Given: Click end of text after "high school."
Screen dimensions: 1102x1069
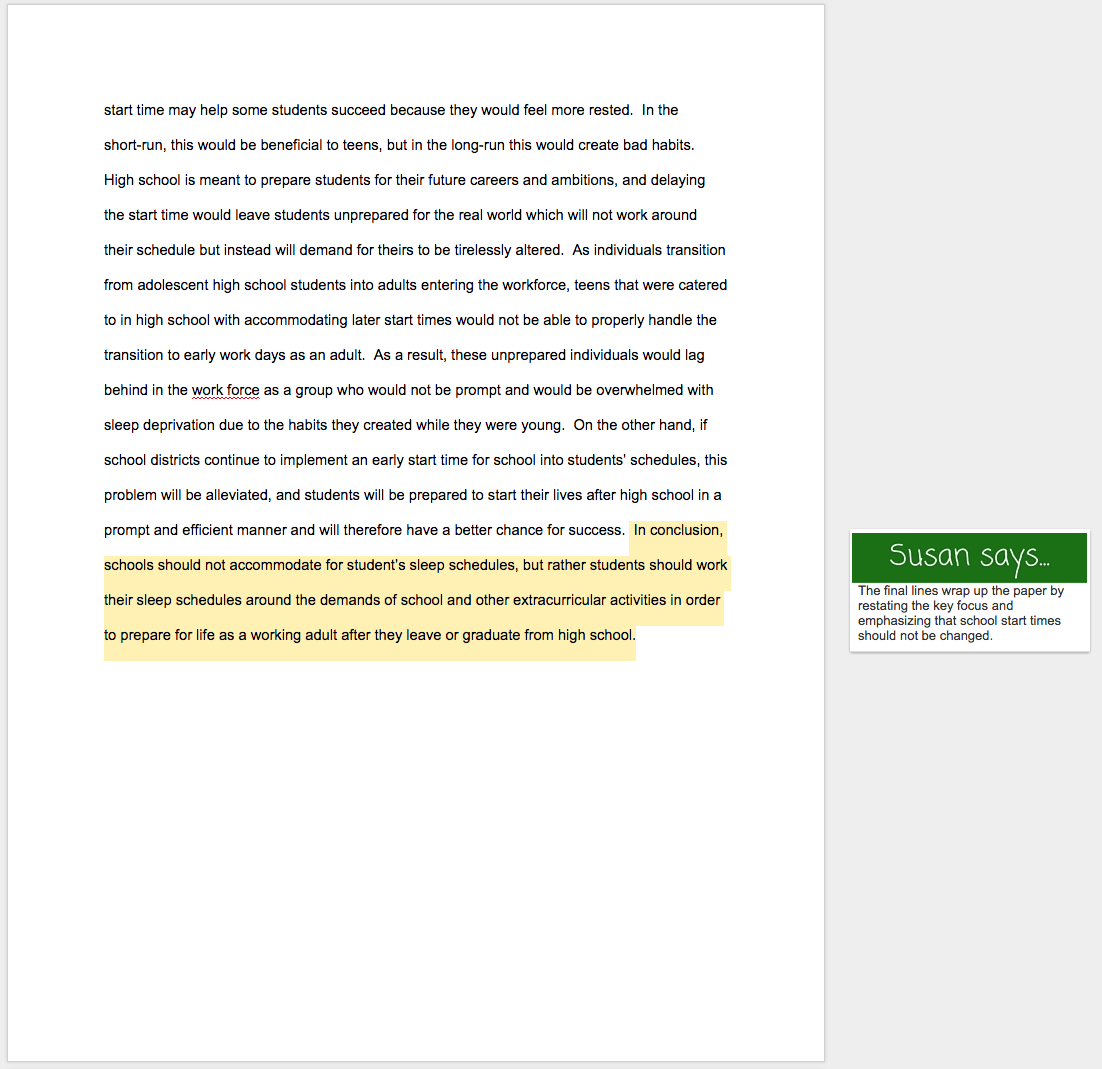Looking at the screenshot, I should point(636,635).
